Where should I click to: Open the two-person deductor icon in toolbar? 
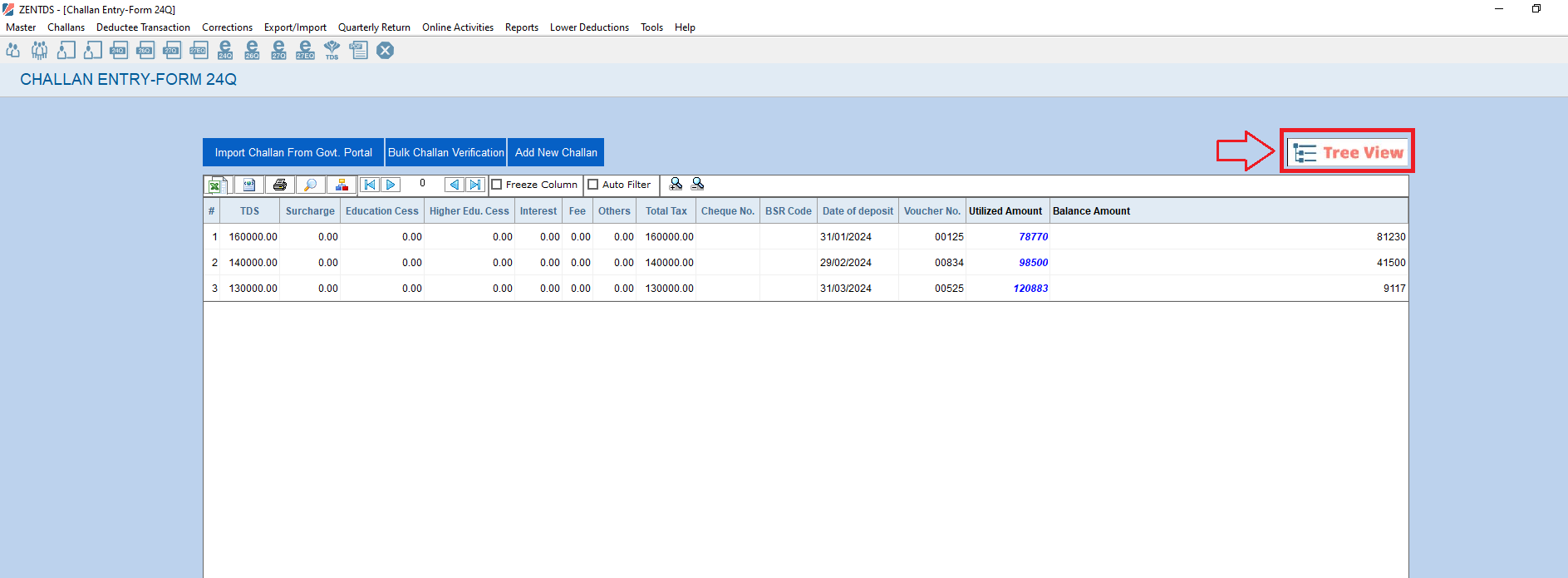point(12,51)
